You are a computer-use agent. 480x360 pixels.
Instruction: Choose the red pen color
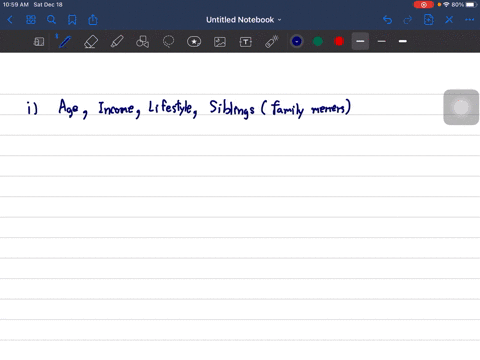tap(339, 41)
